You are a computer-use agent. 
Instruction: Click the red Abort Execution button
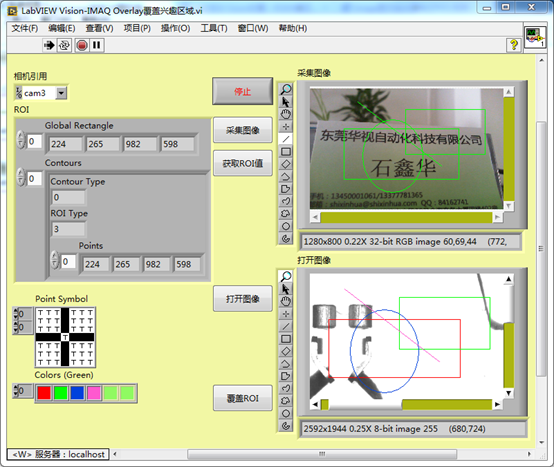(82, 45)
